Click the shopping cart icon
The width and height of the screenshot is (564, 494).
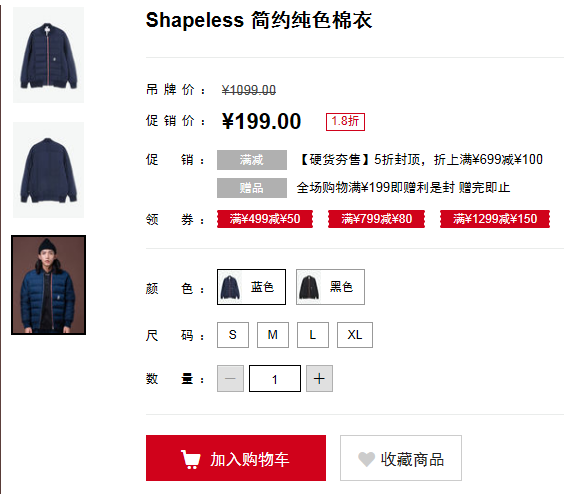pyautogui.click(x=190, y=459)
